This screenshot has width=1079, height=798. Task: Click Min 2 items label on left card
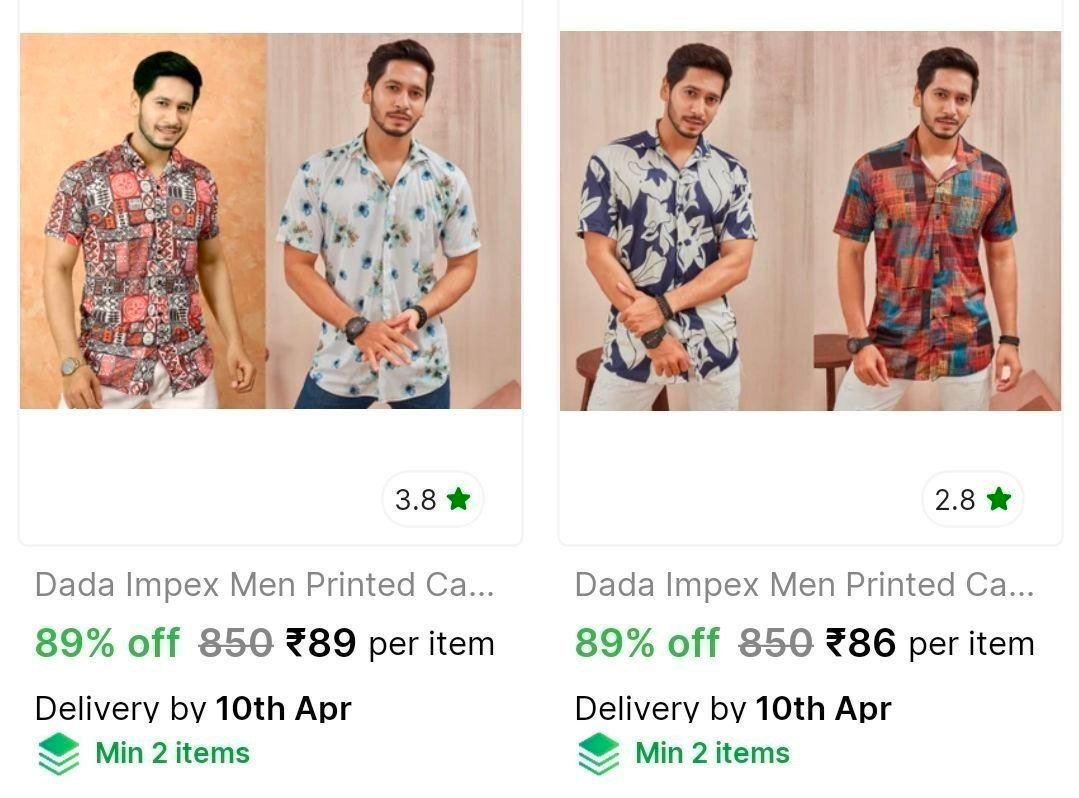click(172, 753)
